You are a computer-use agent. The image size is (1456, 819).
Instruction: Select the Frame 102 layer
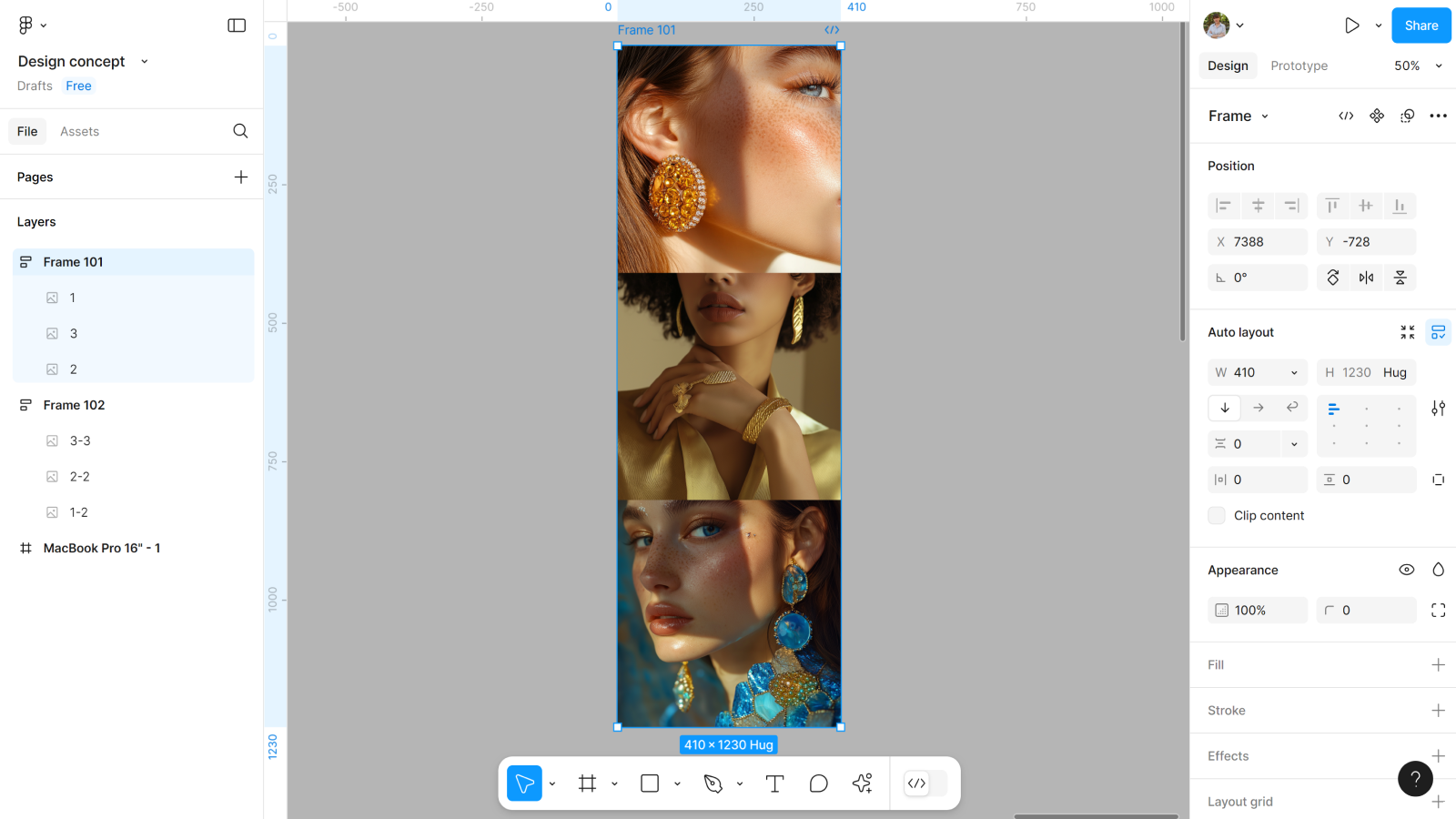pyautogui.click(x=74, y=405)
